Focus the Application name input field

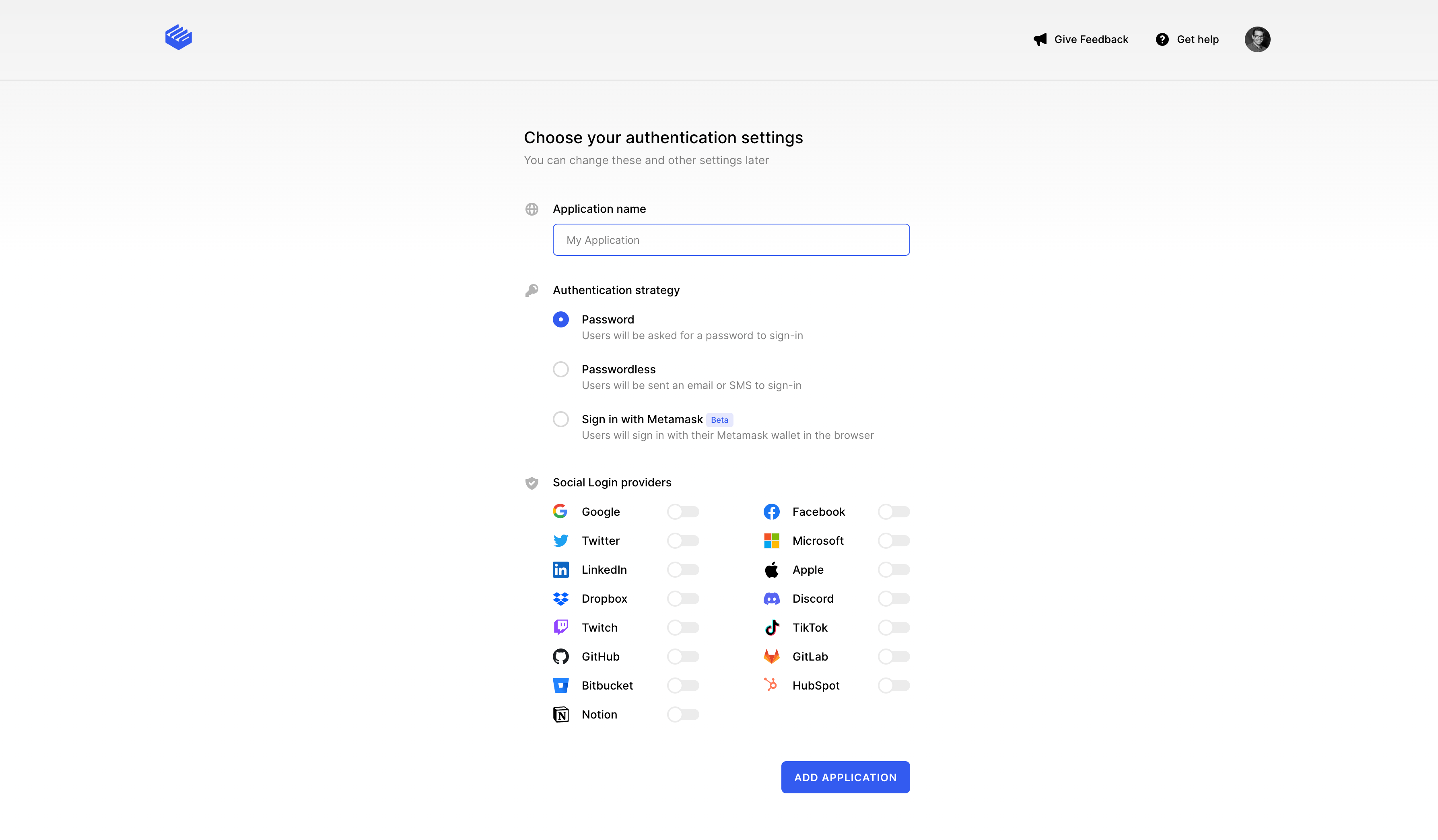(x=730, y=240)
